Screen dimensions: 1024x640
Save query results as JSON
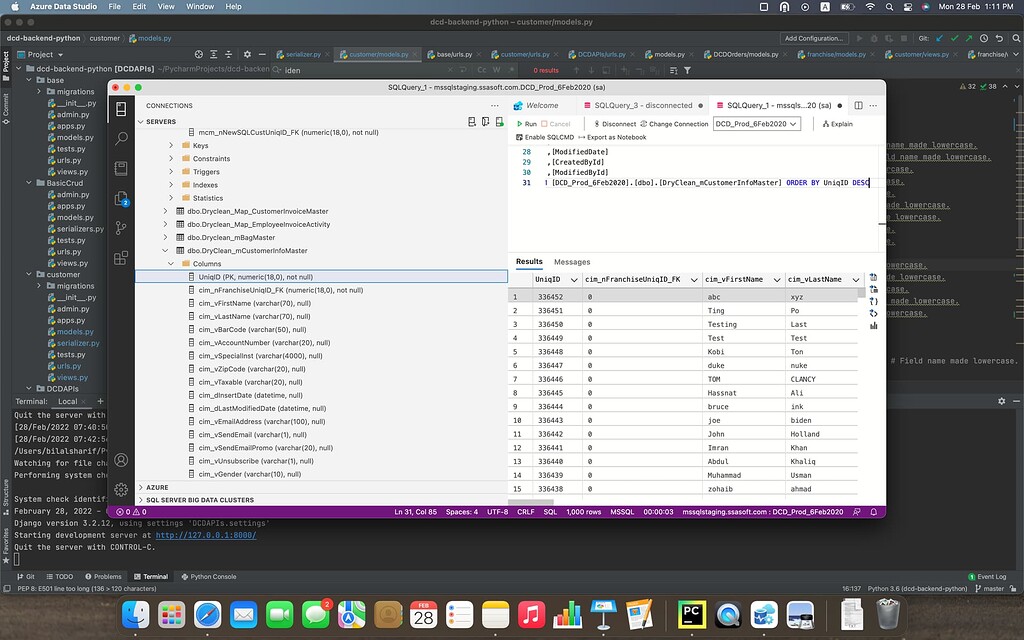[873, 302]
